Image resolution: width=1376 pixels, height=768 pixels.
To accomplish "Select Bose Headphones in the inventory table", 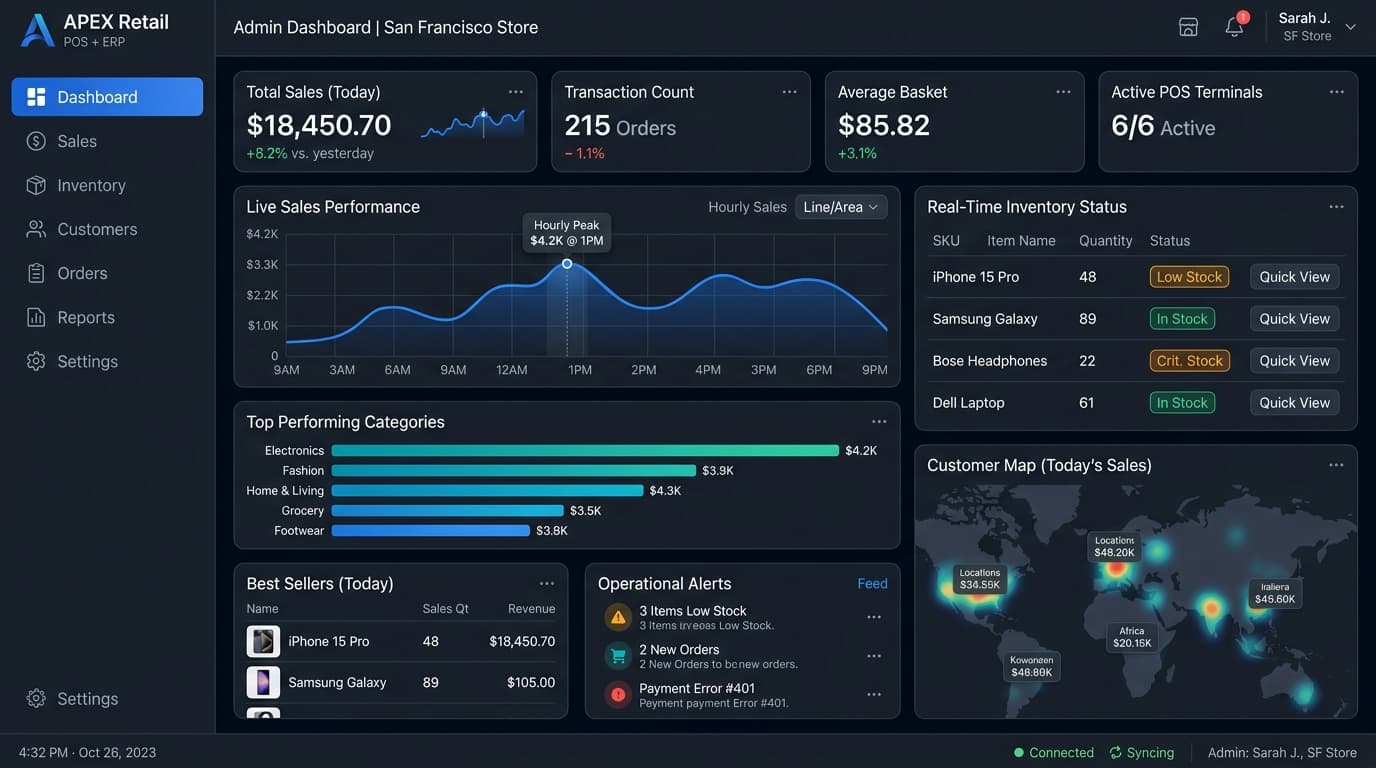I will point(990,361).
